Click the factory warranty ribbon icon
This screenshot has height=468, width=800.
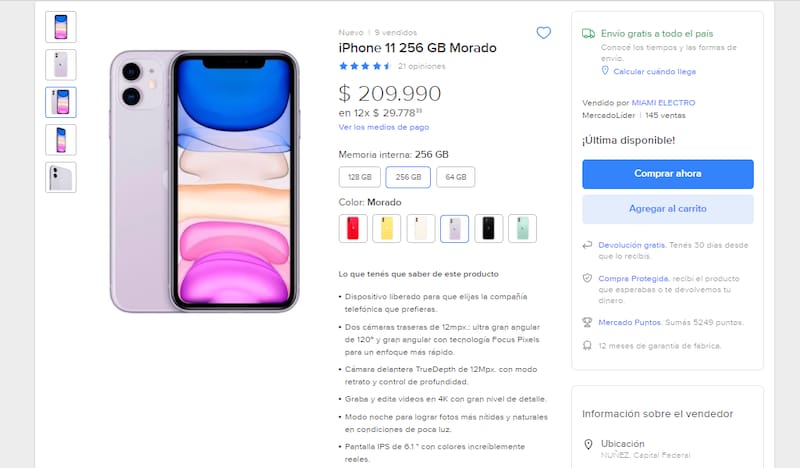coord(588,346)
